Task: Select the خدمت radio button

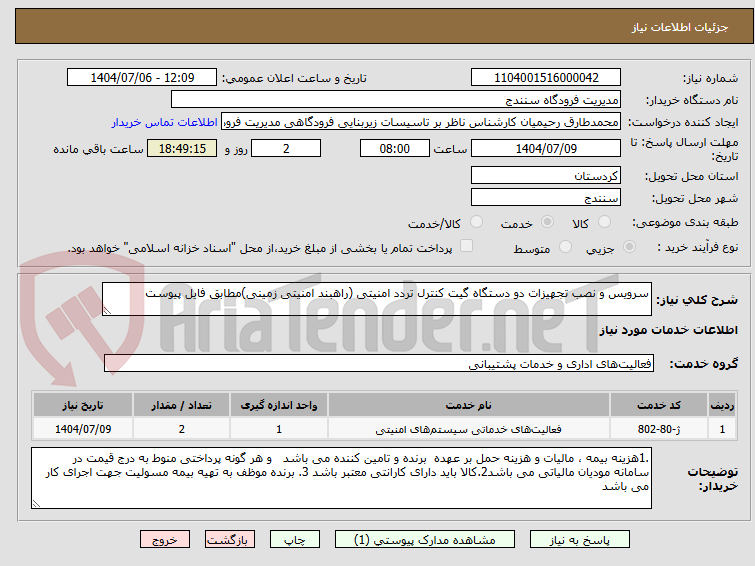Action: pyautogui.click(x=547, y=222)
